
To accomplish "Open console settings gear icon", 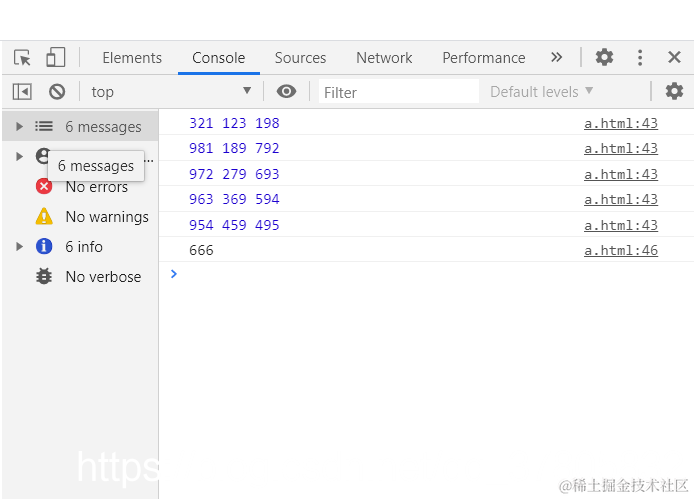I will click(x=674, y=91).
